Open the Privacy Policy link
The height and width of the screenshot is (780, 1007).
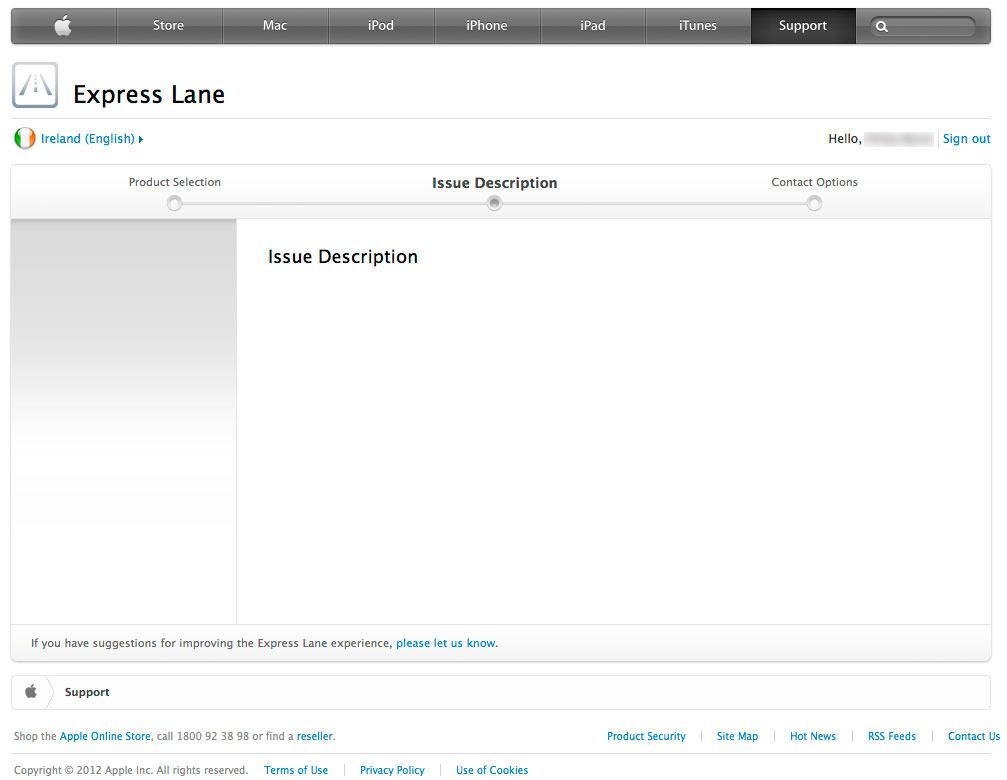pyautogui.click(x=392, y=770)
